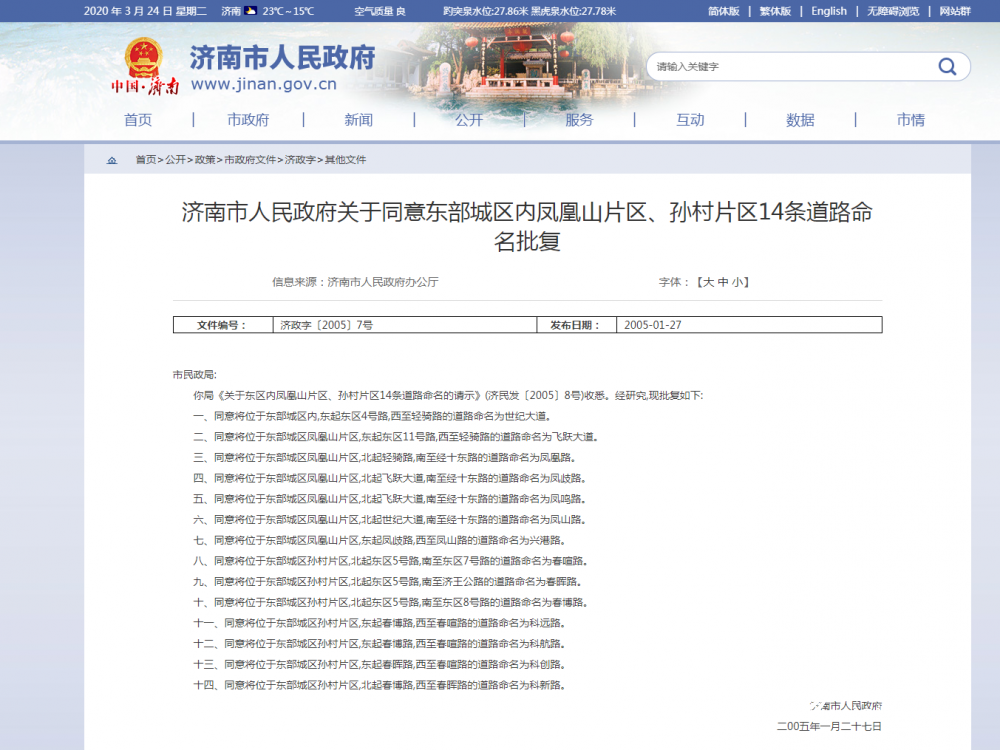The image size is (1000, 750).
Task: Open 无障碍浏览 accessibility mode
Action: [893, 11]
